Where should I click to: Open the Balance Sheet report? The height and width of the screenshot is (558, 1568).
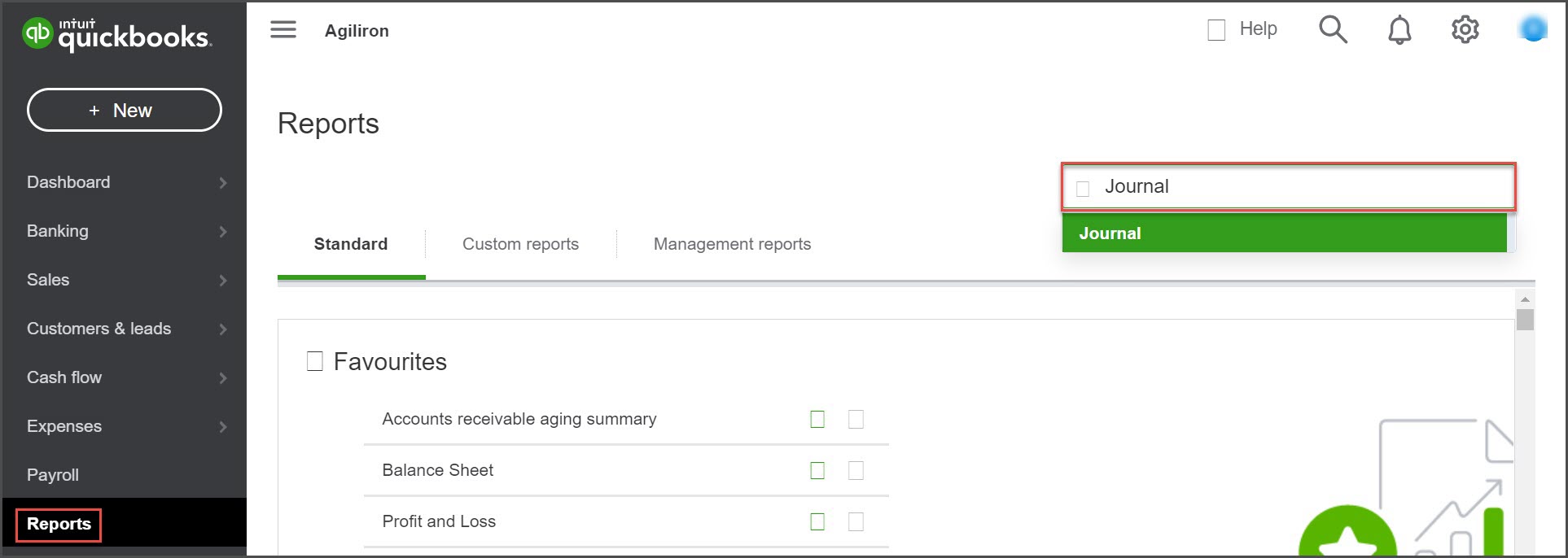[438, 470]
